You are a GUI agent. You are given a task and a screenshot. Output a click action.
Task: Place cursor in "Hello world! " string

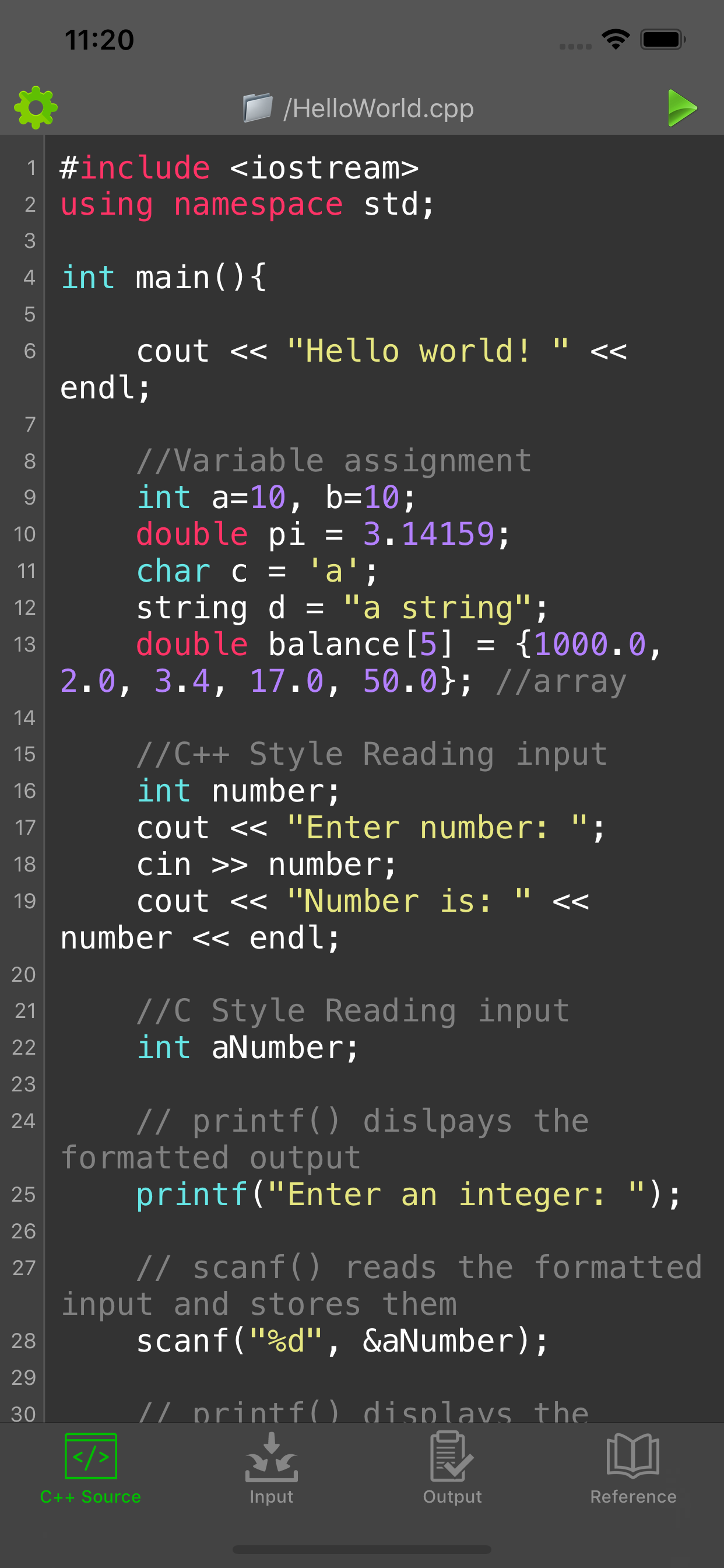pyautogui.click(x=428, y=351)
